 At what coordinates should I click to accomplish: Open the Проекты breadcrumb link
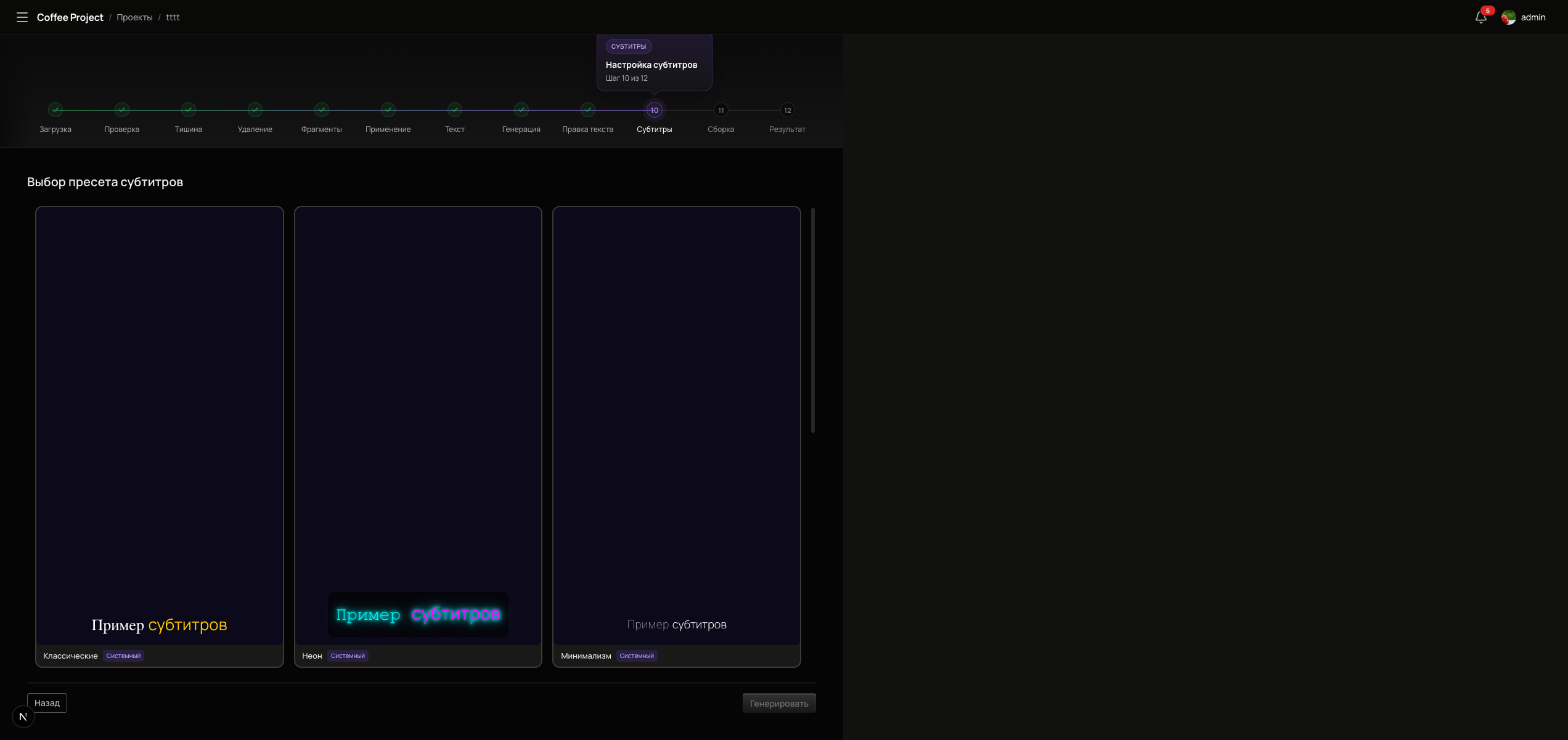(x=134, y=17)
